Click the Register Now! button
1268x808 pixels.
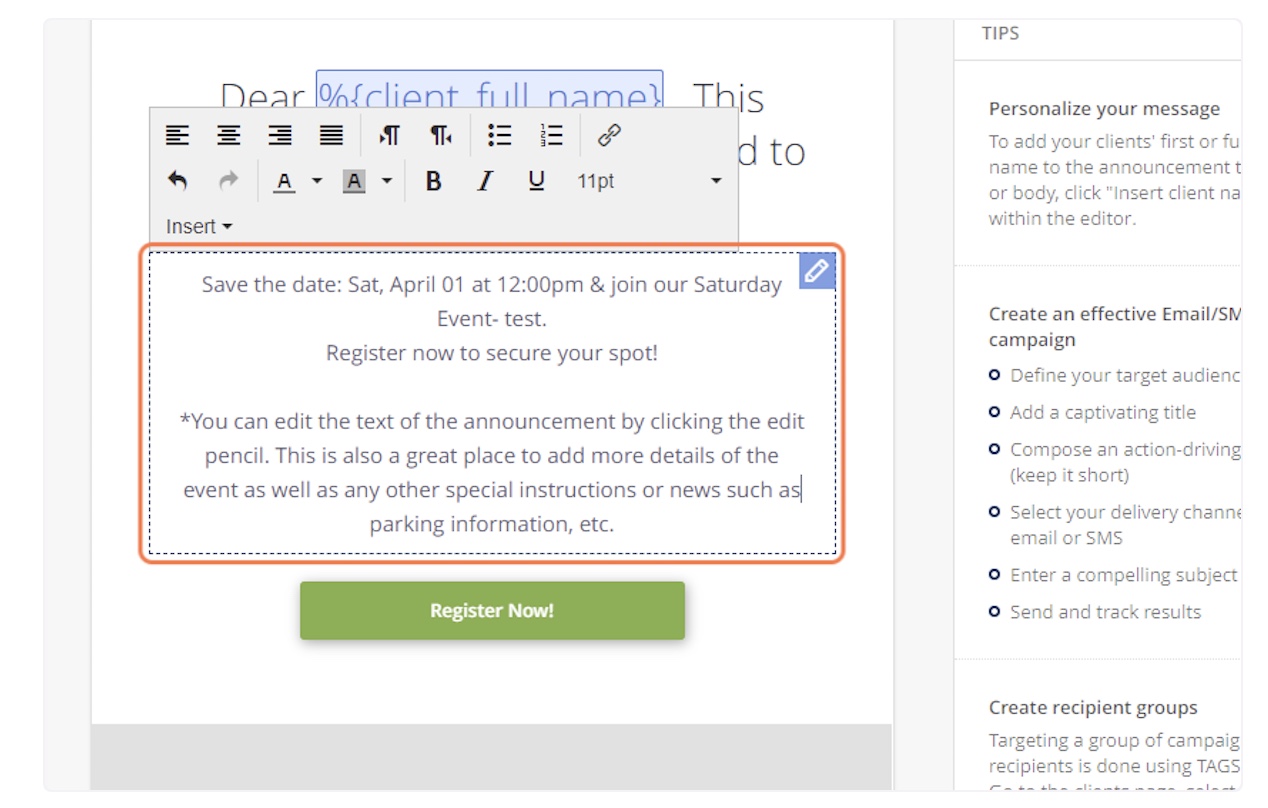pyautogui.click(x=492, y=610)
